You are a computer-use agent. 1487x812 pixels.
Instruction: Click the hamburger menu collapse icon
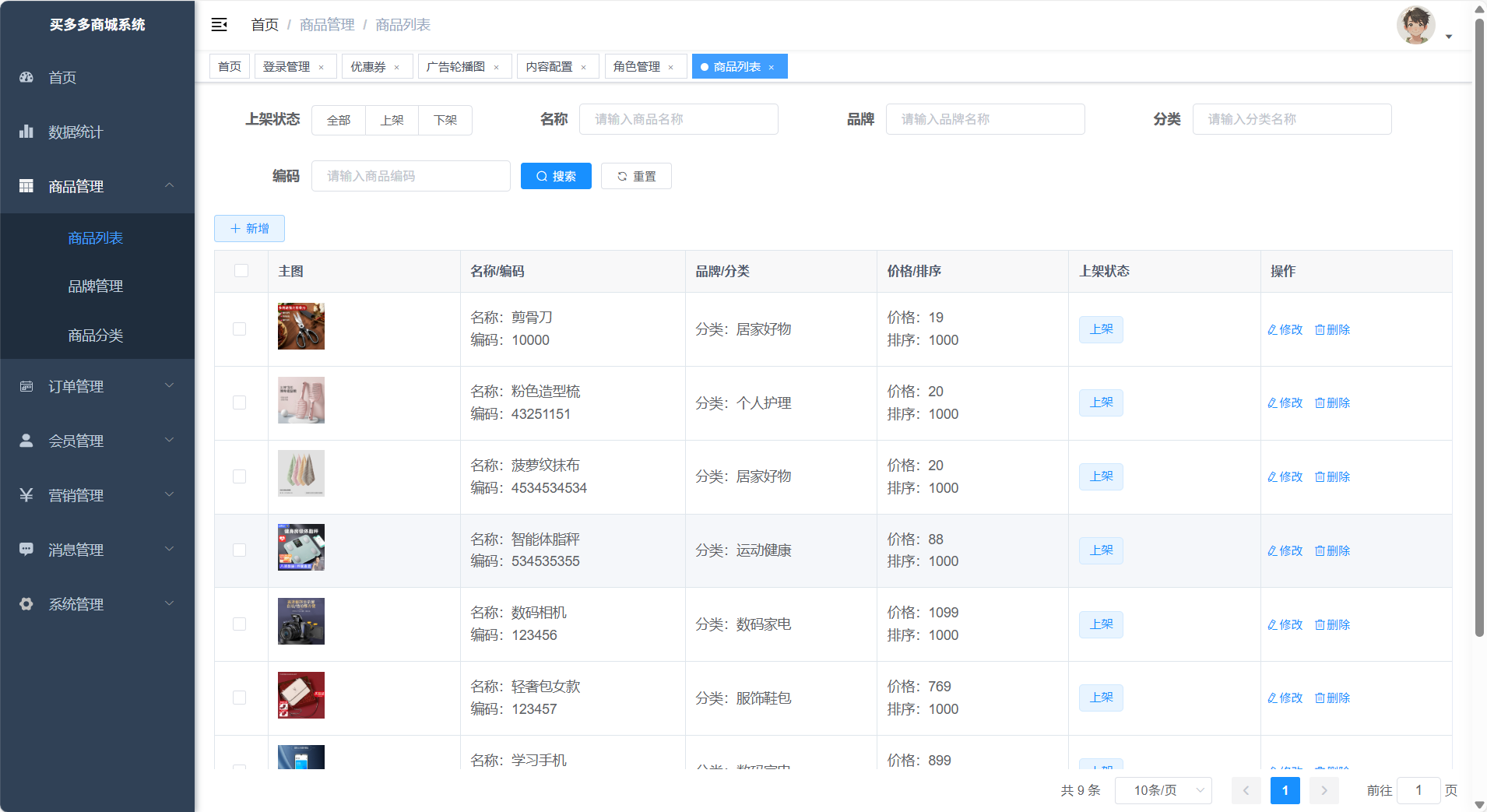point(220,25)
